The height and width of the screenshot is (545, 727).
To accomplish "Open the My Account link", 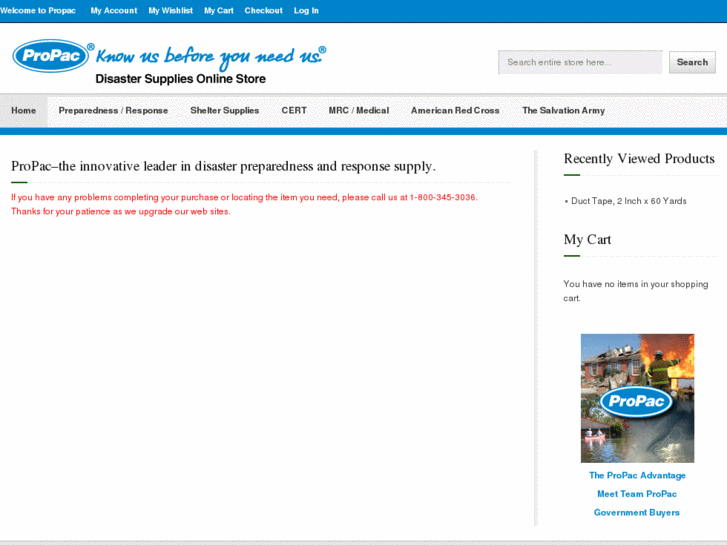I will [x=114, y=11].
